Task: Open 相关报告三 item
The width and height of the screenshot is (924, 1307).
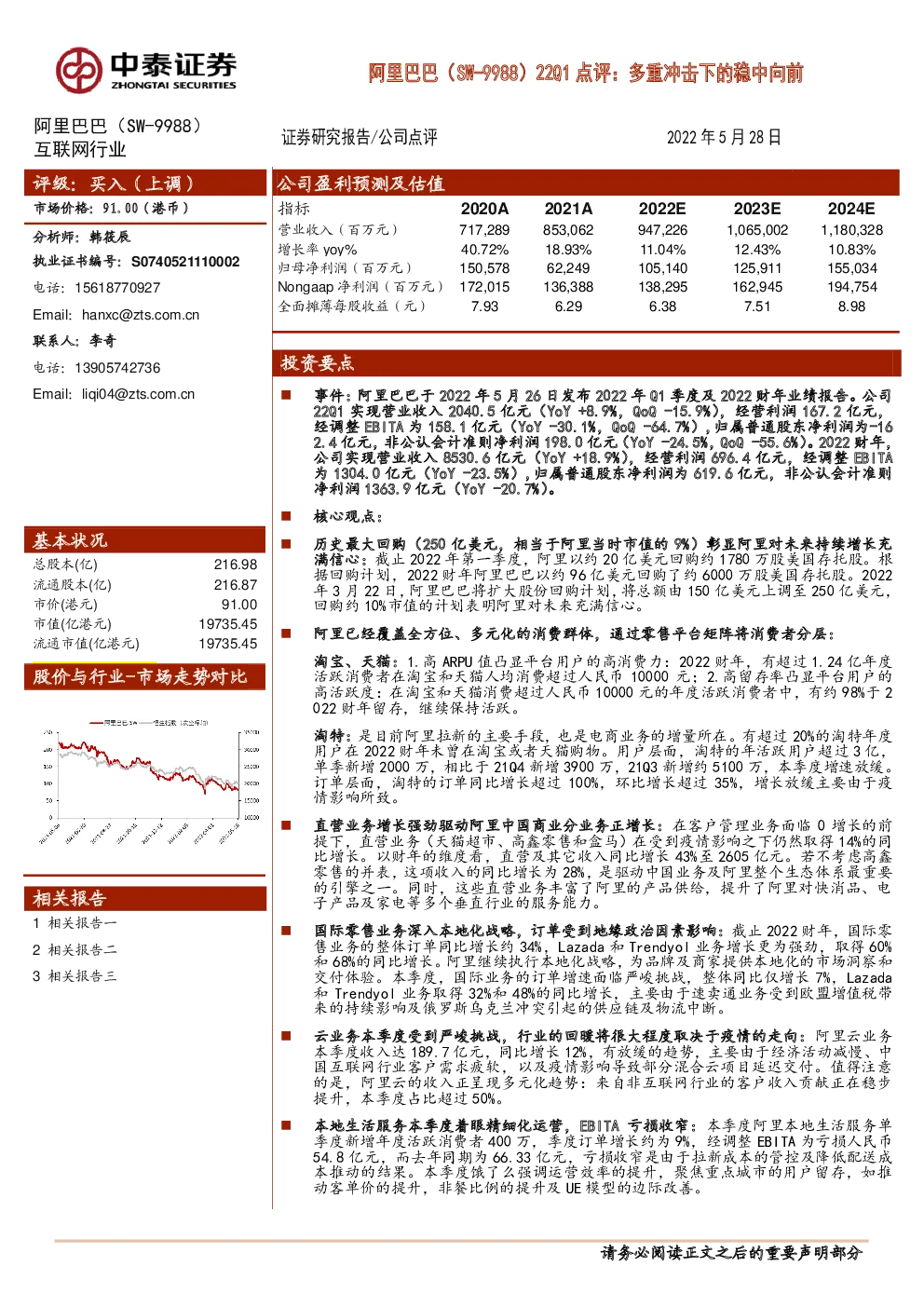Action: click(75, 976)
